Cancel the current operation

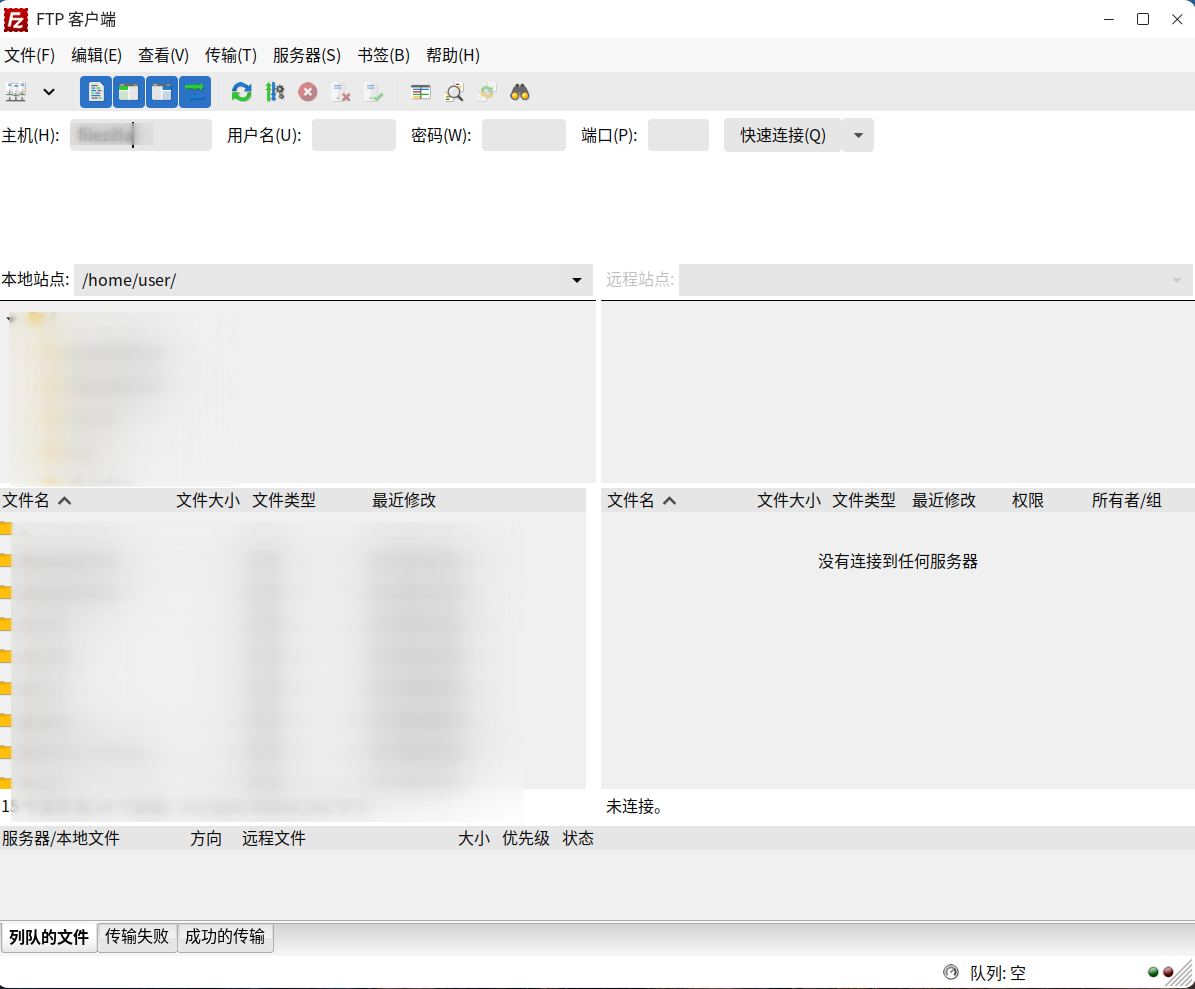point(308,91)
